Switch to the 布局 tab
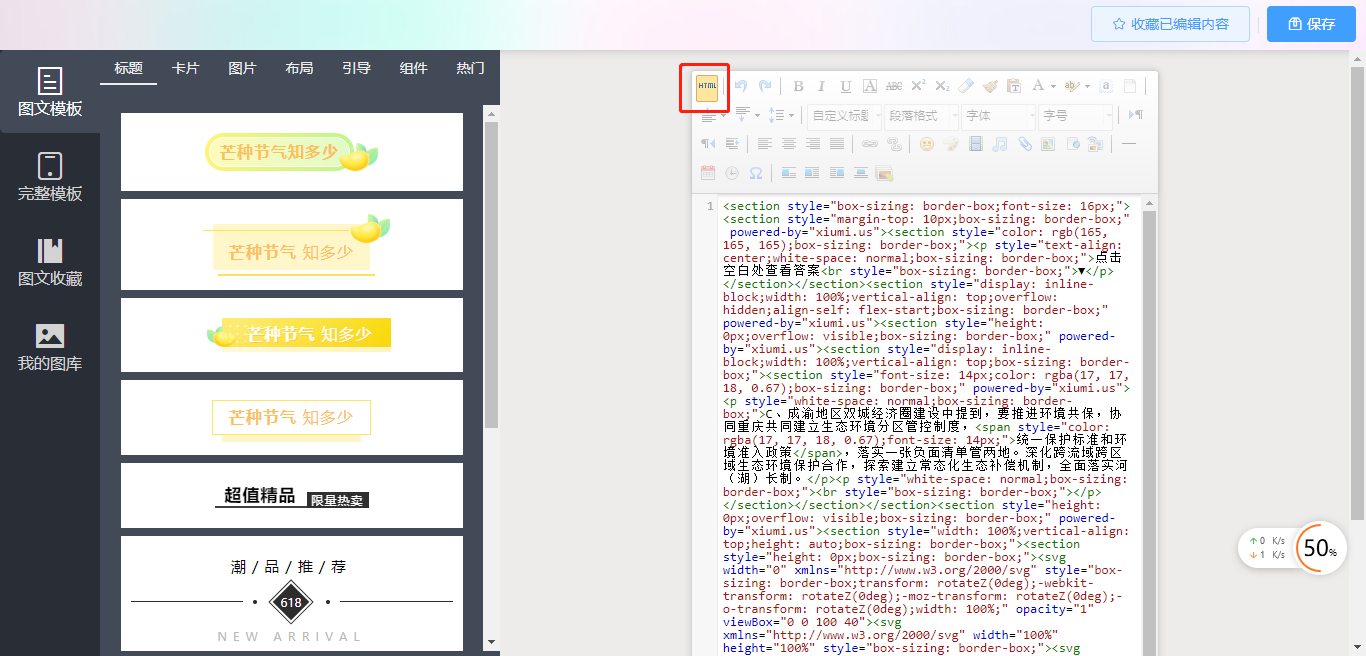The width and height of the screenshot is (1366, 656). [299, 68]
